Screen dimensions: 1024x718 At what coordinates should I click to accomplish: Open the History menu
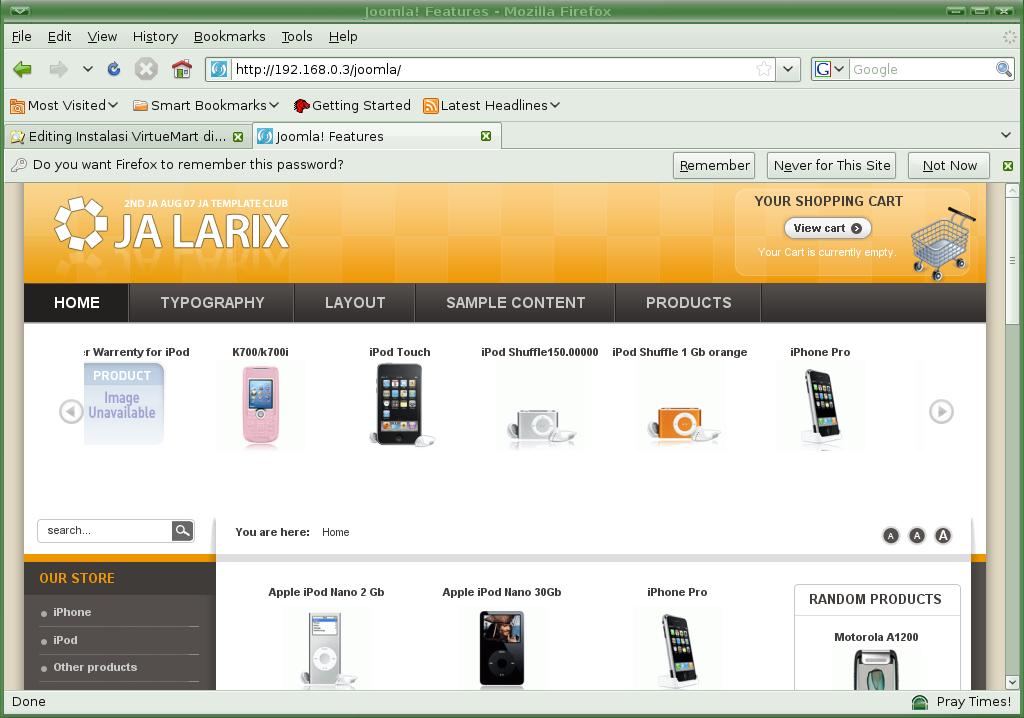[155, 37]
